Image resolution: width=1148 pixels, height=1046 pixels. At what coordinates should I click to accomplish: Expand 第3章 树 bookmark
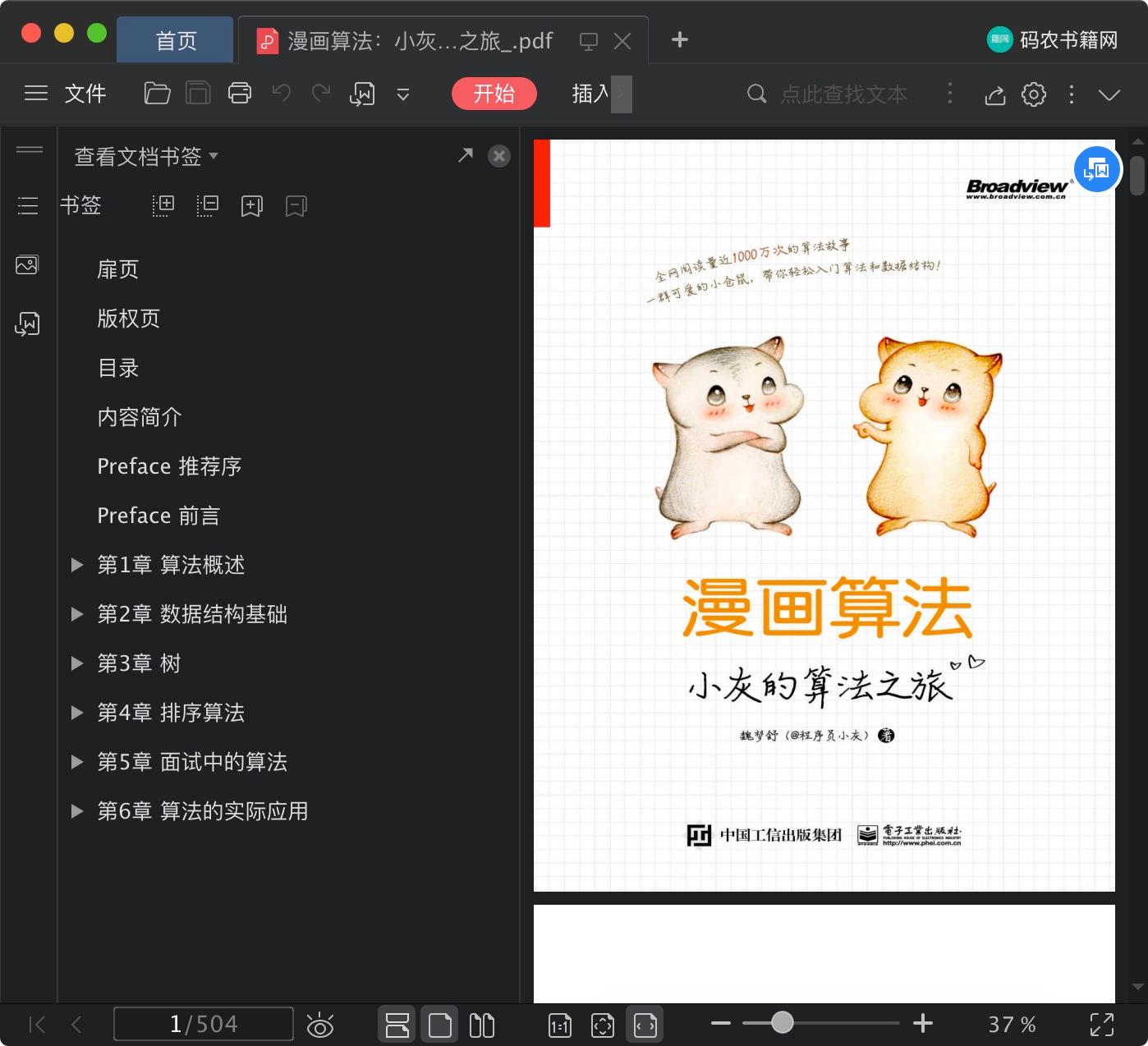pos(77,663)
